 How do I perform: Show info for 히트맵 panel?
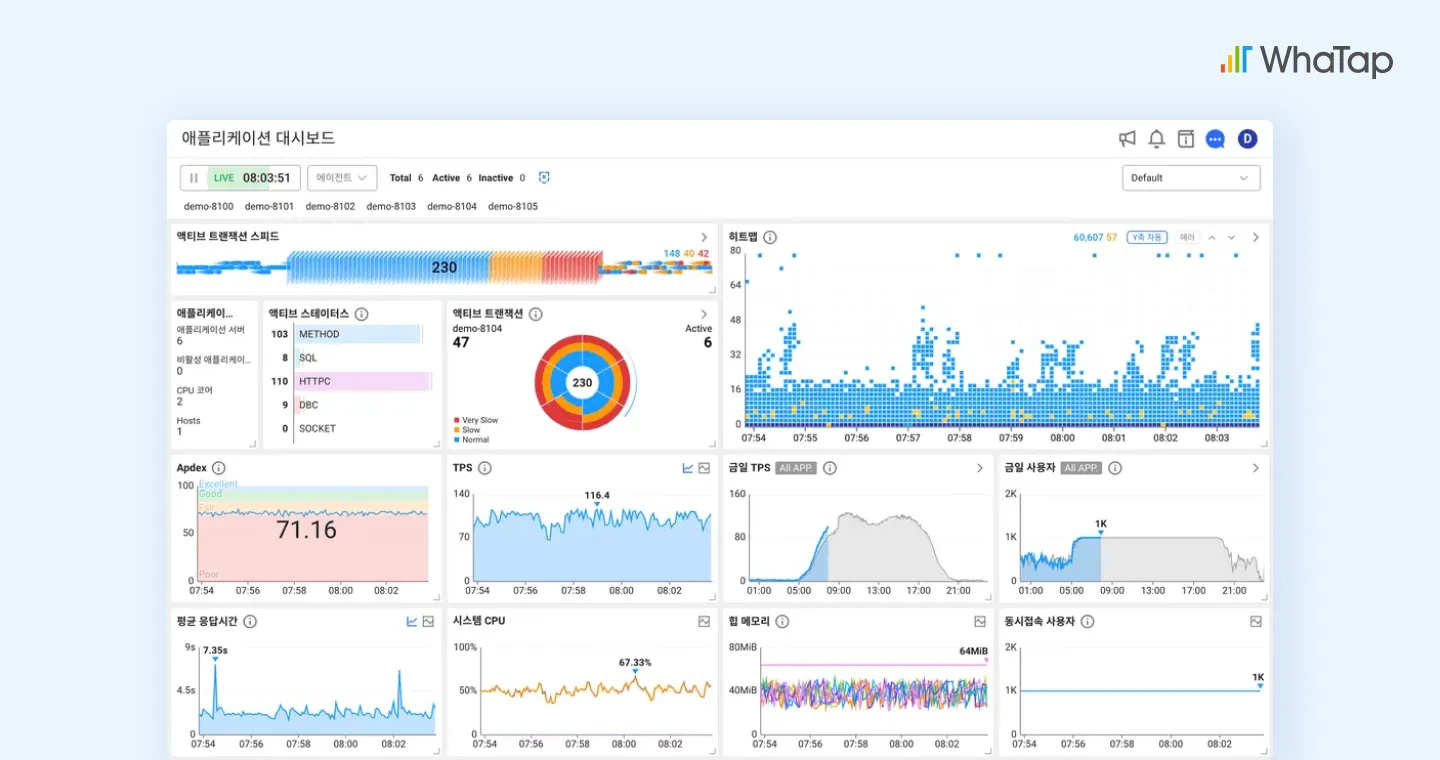click(x=770, y=238)
